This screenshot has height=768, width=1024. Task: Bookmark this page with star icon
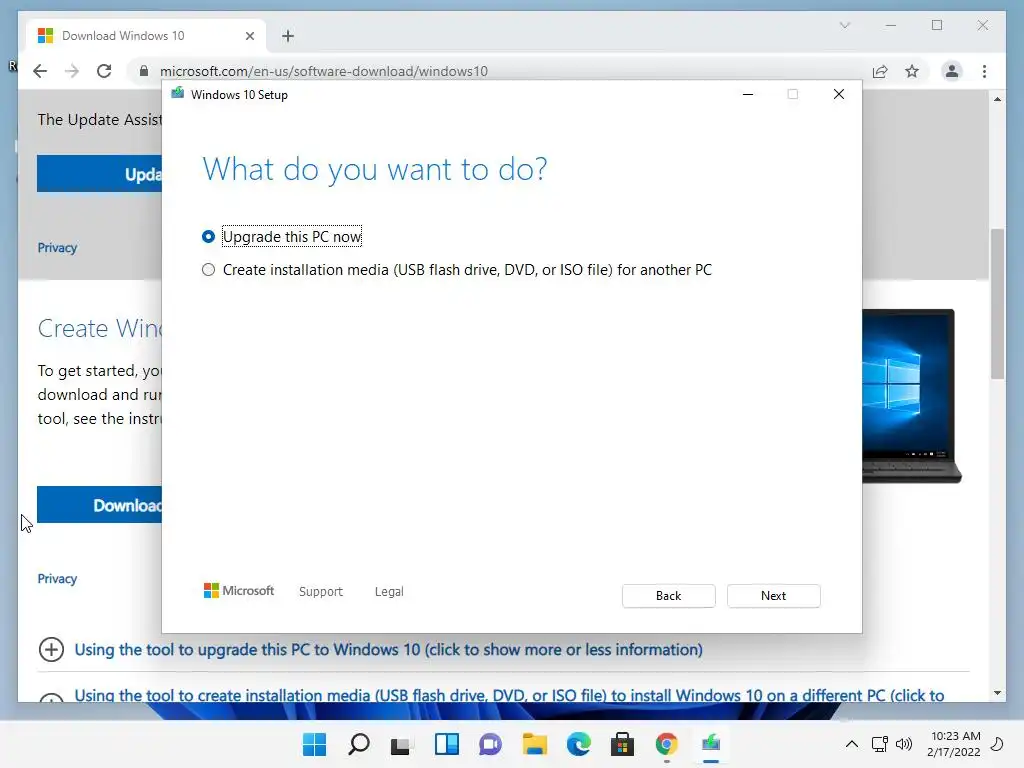coord(912,71)
